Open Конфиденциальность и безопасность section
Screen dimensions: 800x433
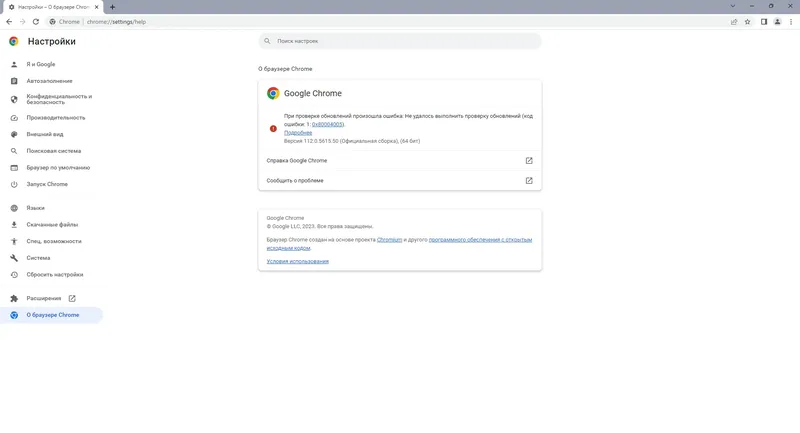58,99
